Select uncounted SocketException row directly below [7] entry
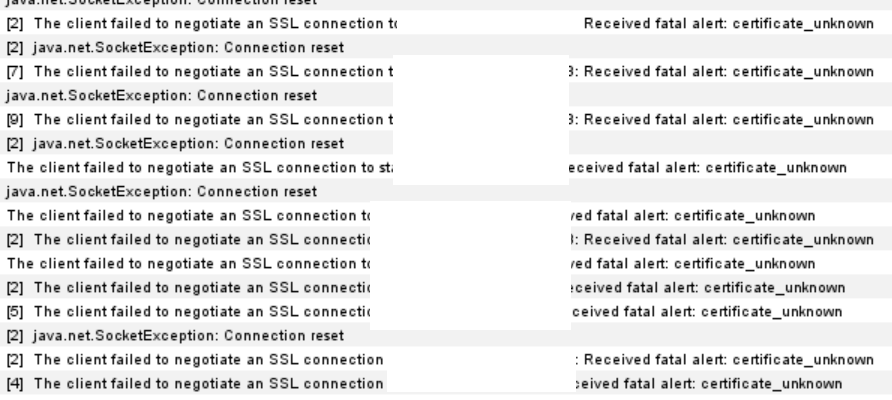 (x=446, y=96)
